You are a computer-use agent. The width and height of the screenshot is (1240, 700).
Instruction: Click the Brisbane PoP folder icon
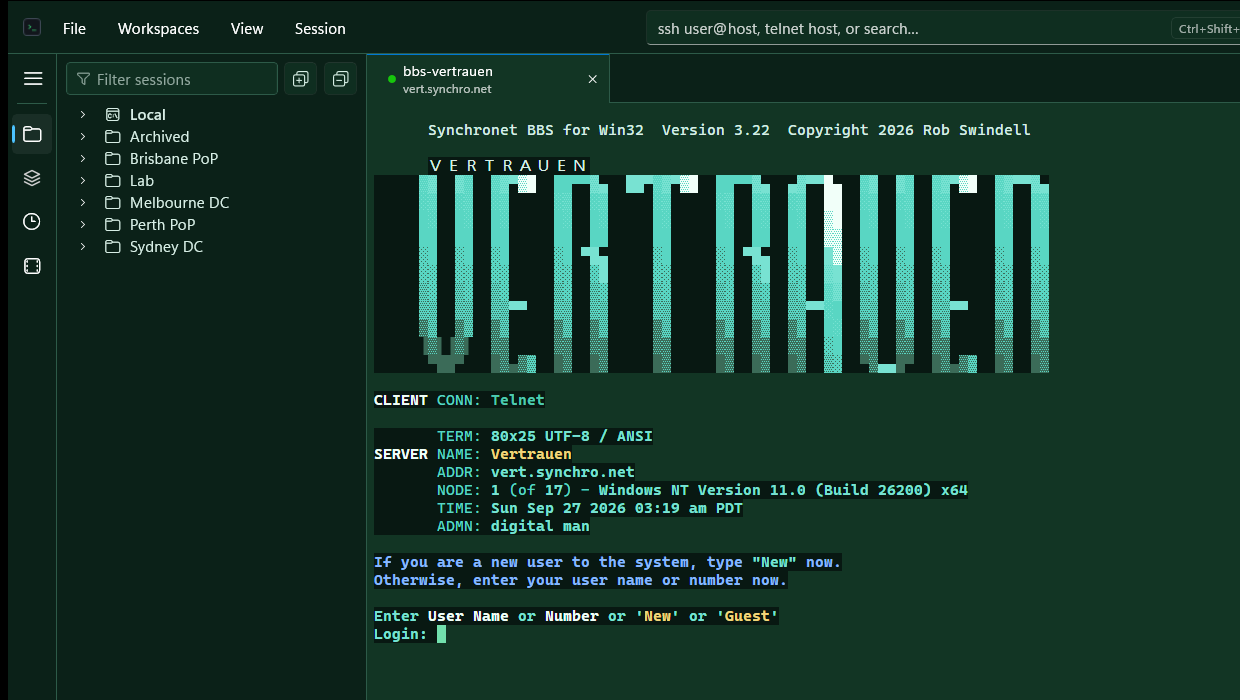(113, 159)
